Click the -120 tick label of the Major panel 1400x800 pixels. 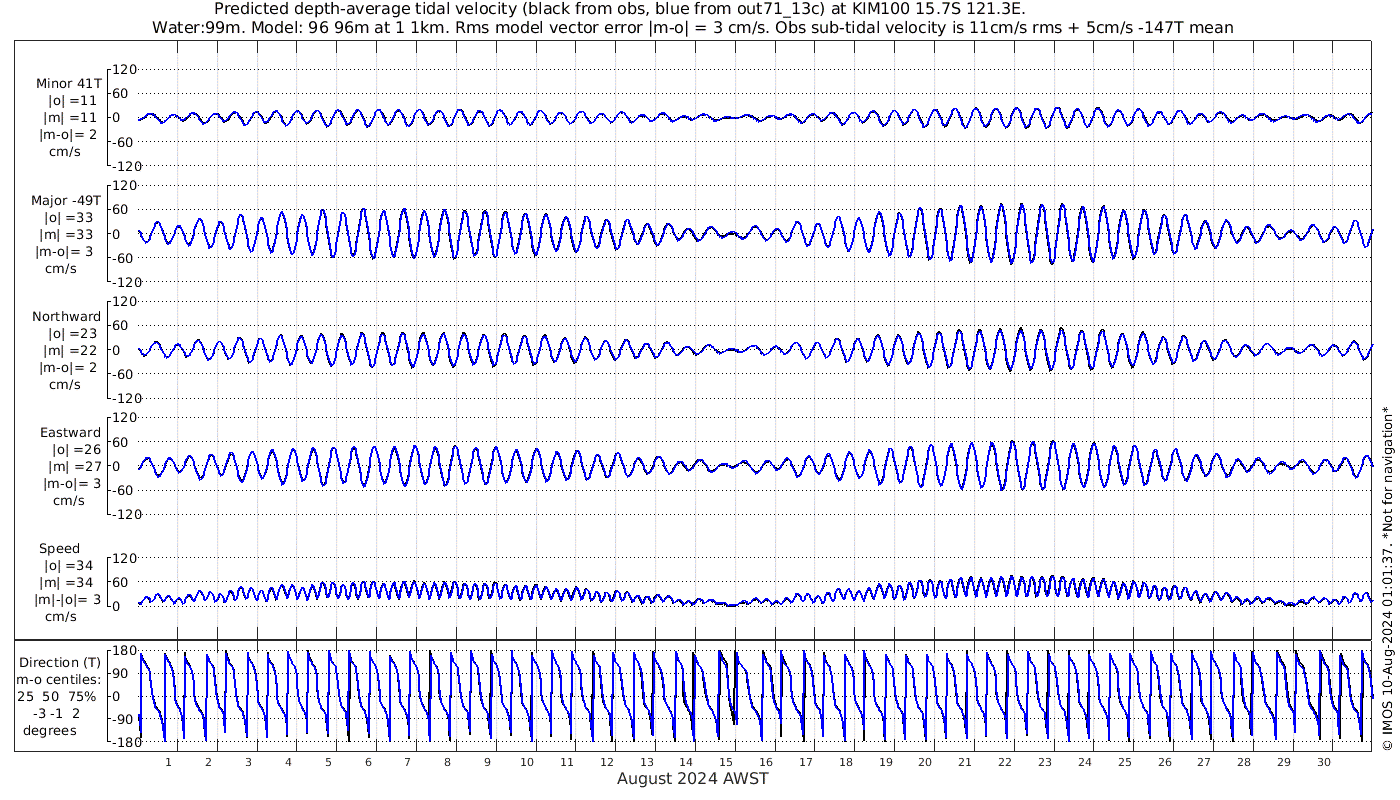pos(121,282)
